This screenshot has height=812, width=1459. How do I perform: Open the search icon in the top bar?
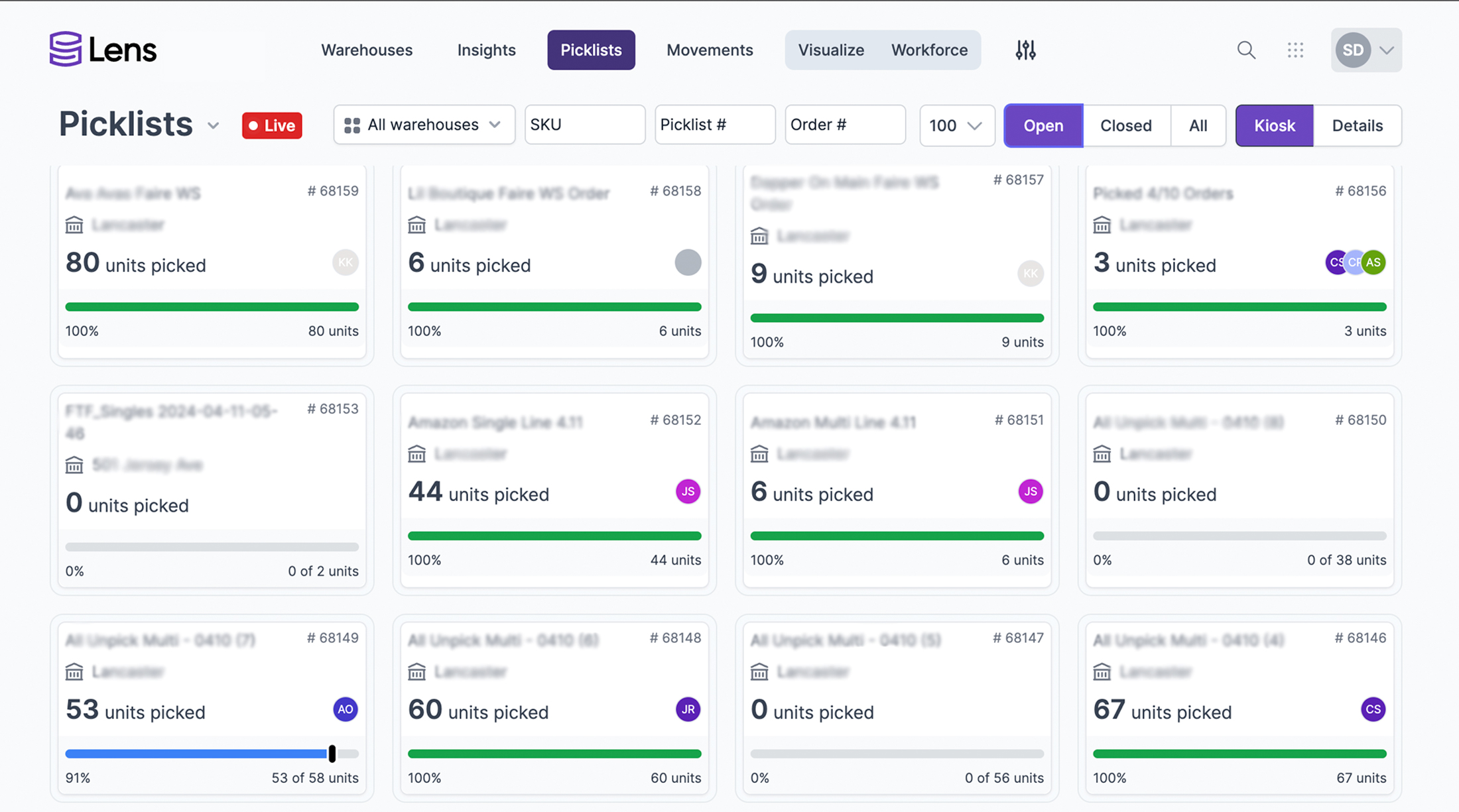1246,50
